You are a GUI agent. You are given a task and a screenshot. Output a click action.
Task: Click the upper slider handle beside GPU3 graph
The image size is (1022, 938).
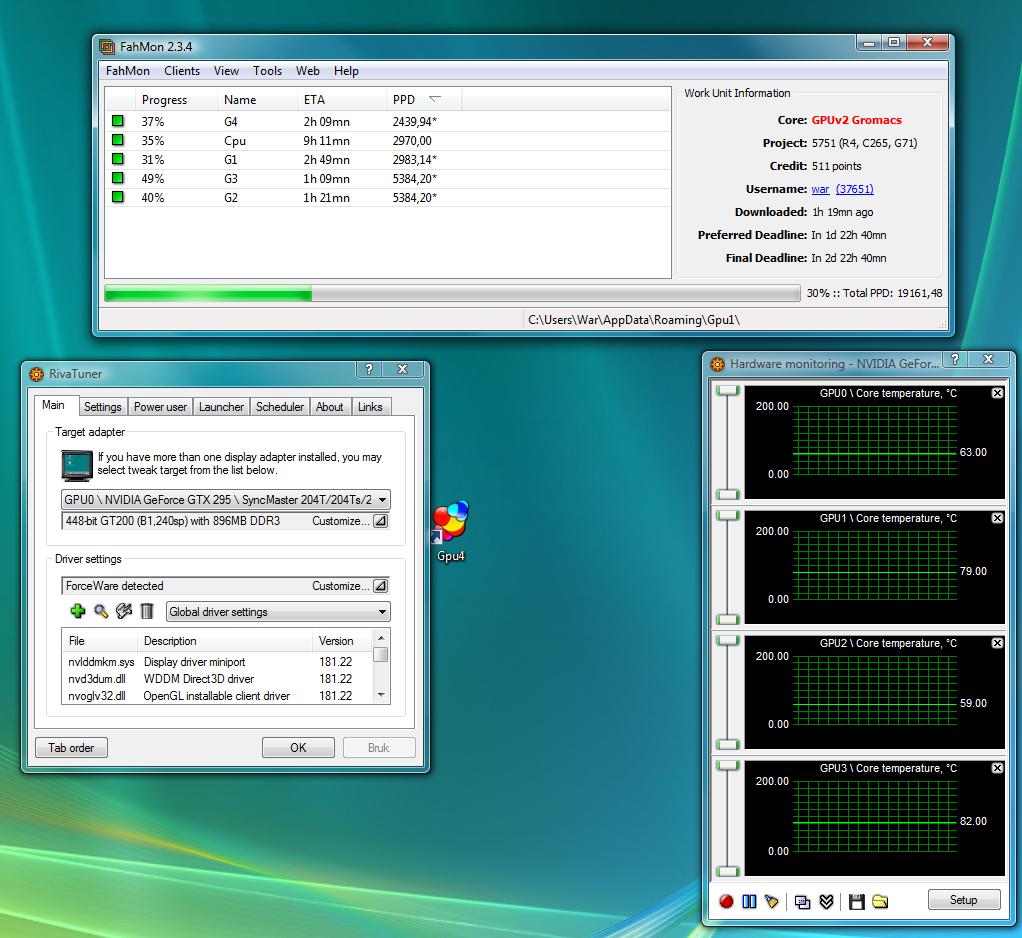pos(727,765)
